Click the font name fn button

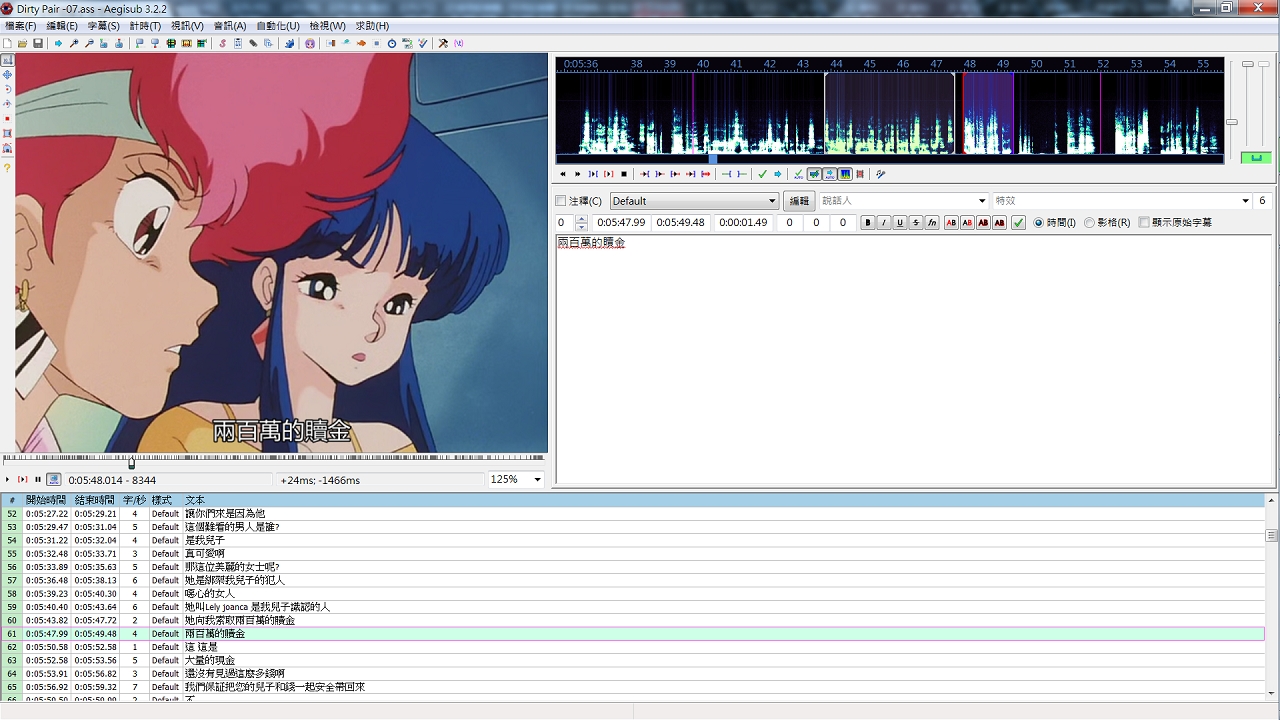[x=932, y=223]
